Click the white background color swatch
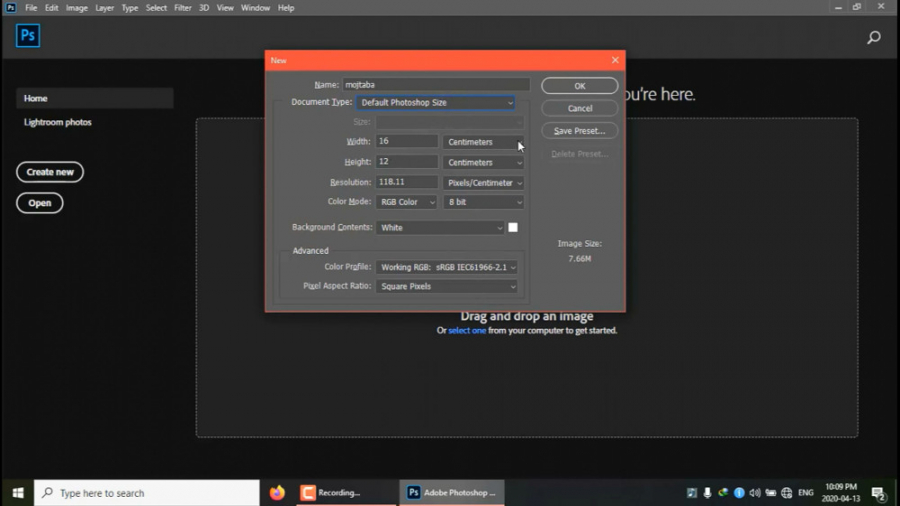900x506 pixels. click(x=513, y=228)
